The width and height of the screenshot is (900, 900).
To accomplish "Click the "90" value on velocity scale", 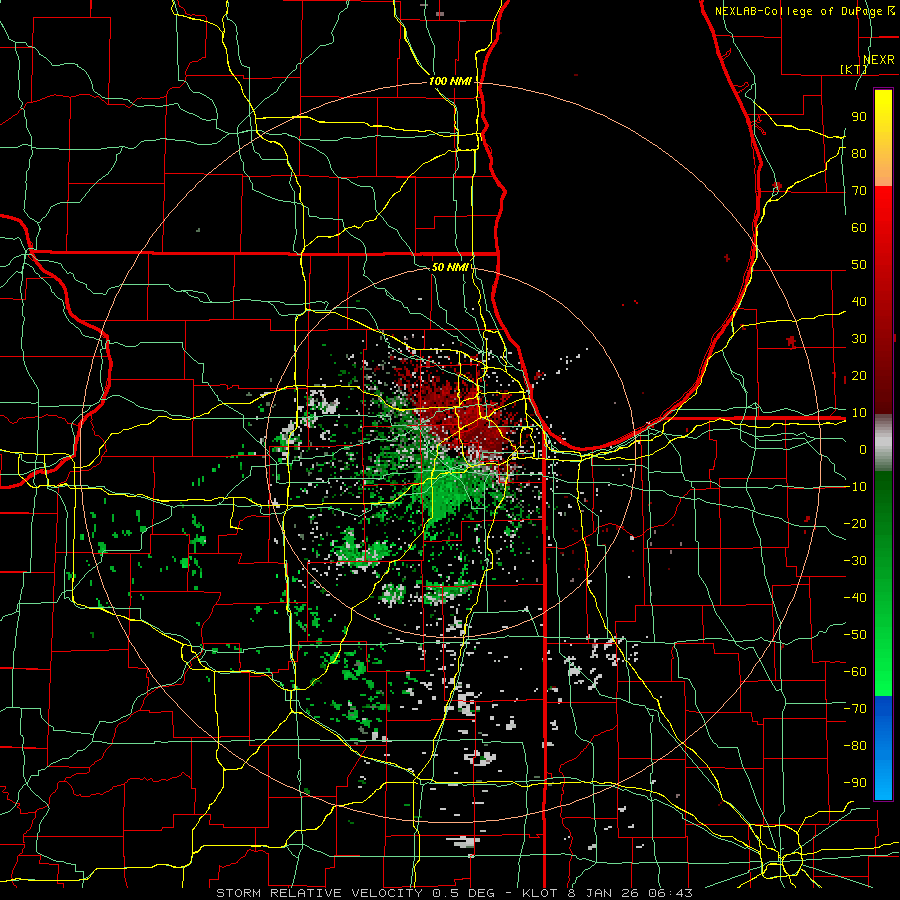I will point(859,117).
